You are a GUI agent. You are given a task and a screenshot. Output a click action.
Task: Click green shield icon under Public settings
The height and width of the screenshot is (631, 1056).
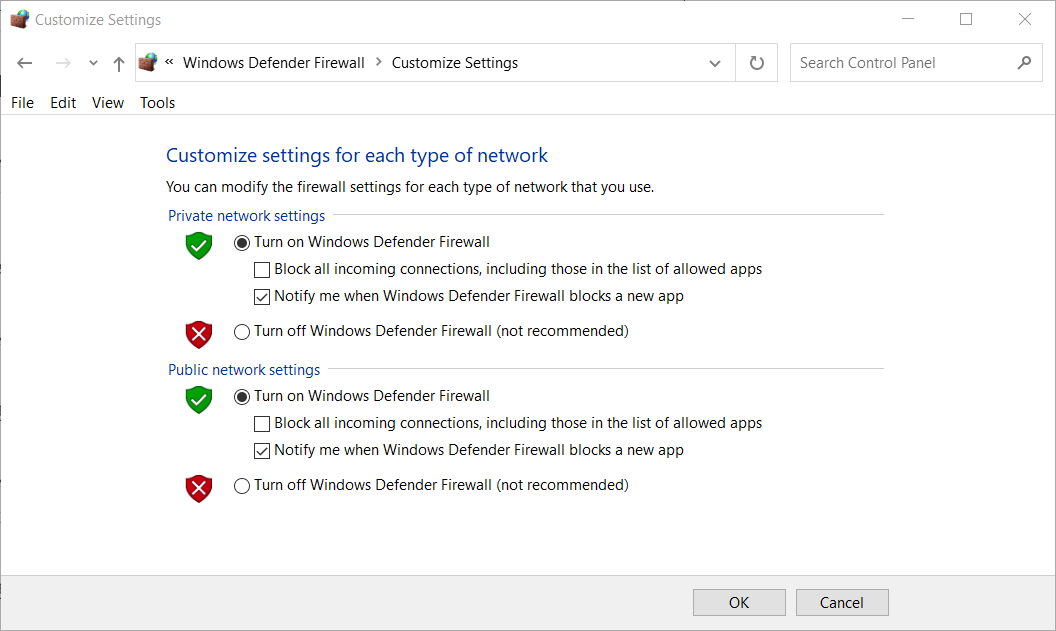click(199, 400)
